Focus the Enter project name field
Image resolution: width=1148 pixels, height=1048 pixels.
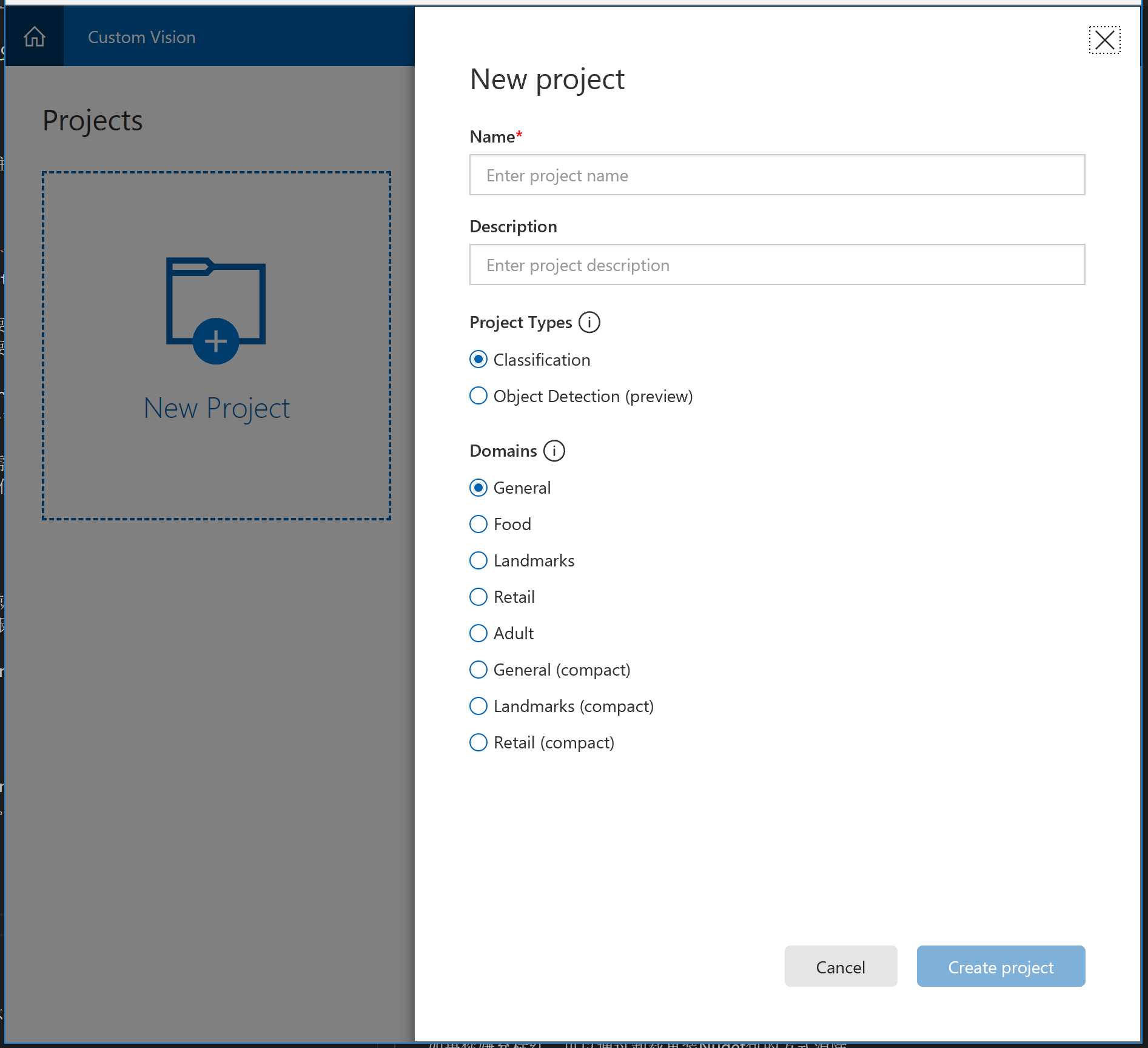coord(777,175)
